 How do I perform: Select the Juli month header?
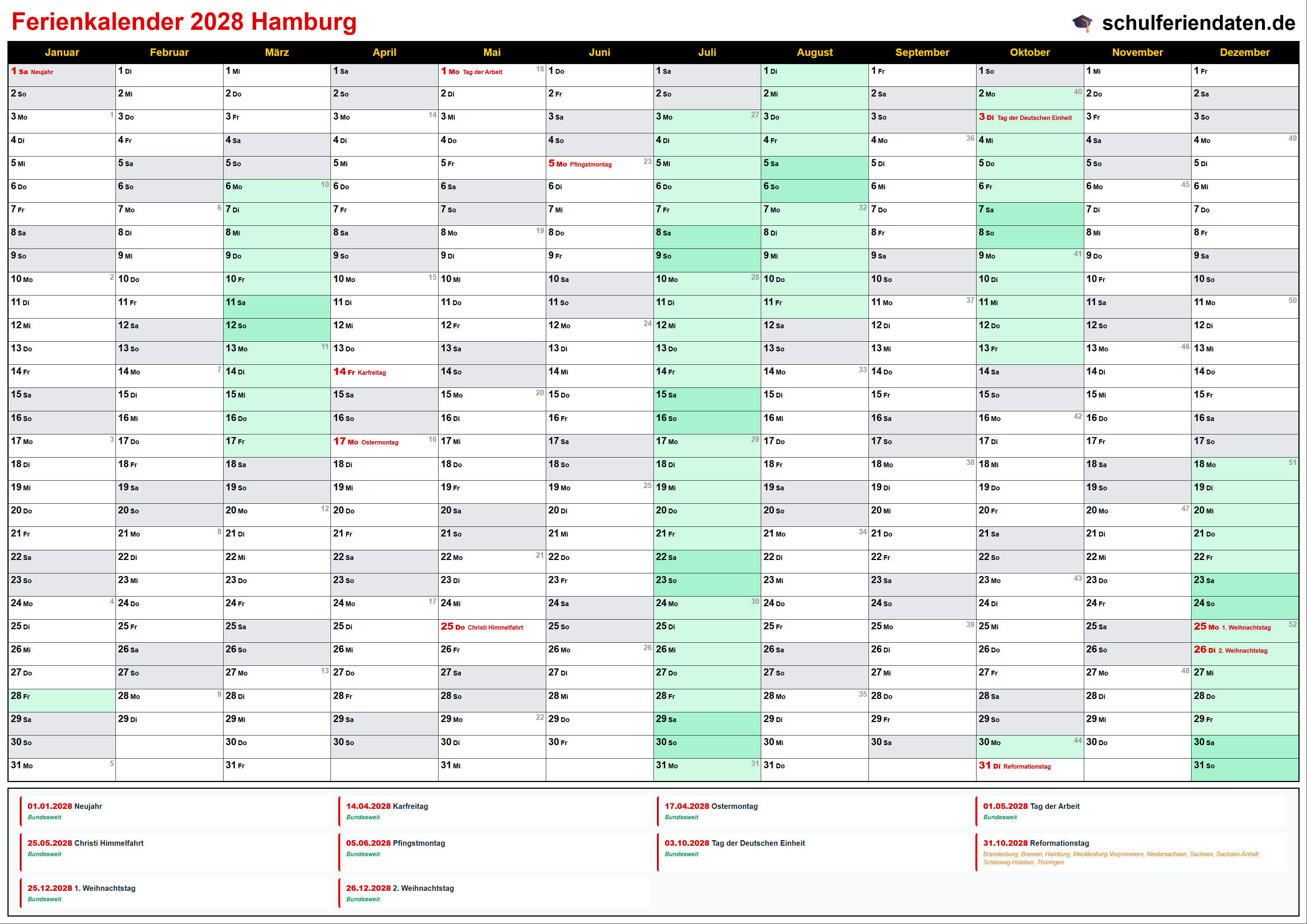click(707, 53)
